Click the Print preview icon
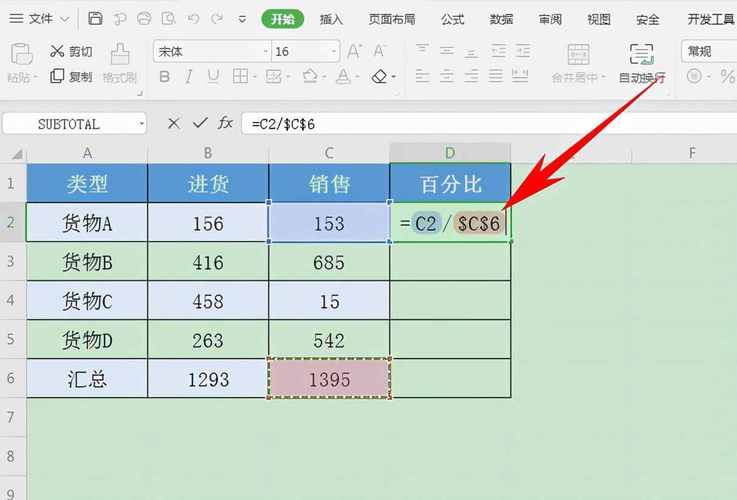 (x=168, y=19)
